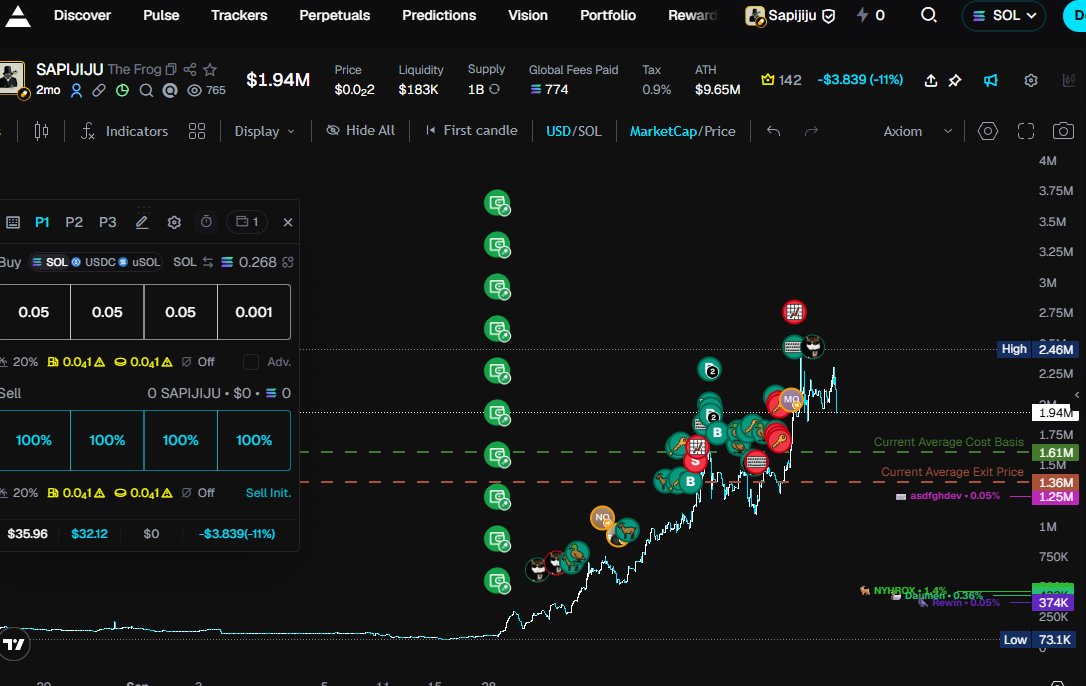Open trade panel settings gear
Viewport: 1086px width, 686px height.
click(x=174, y=222)
